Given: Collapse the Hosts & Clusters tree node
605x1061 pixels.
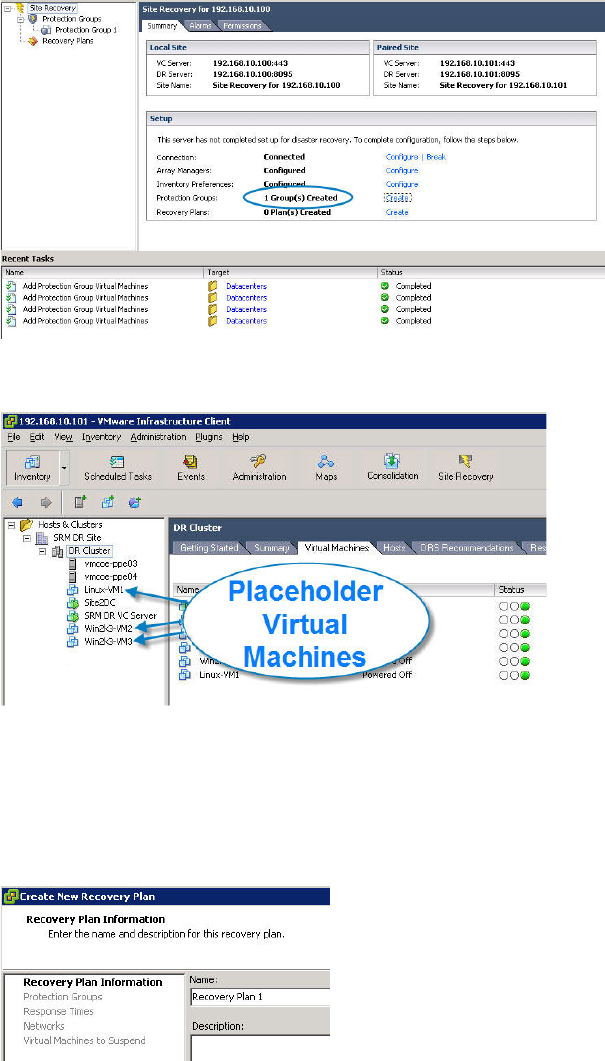Looking at the screenshot, I should tap(11, 525).
